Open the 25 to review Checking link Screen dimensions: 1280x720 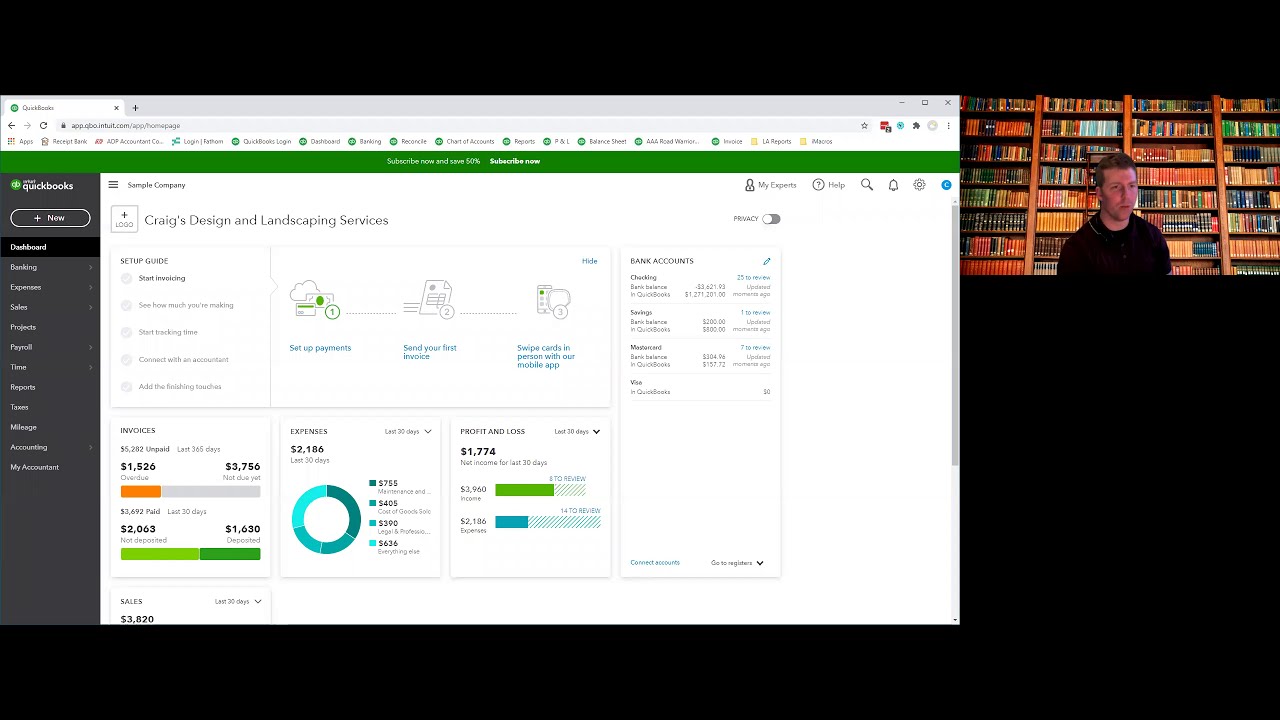(753, 278)
